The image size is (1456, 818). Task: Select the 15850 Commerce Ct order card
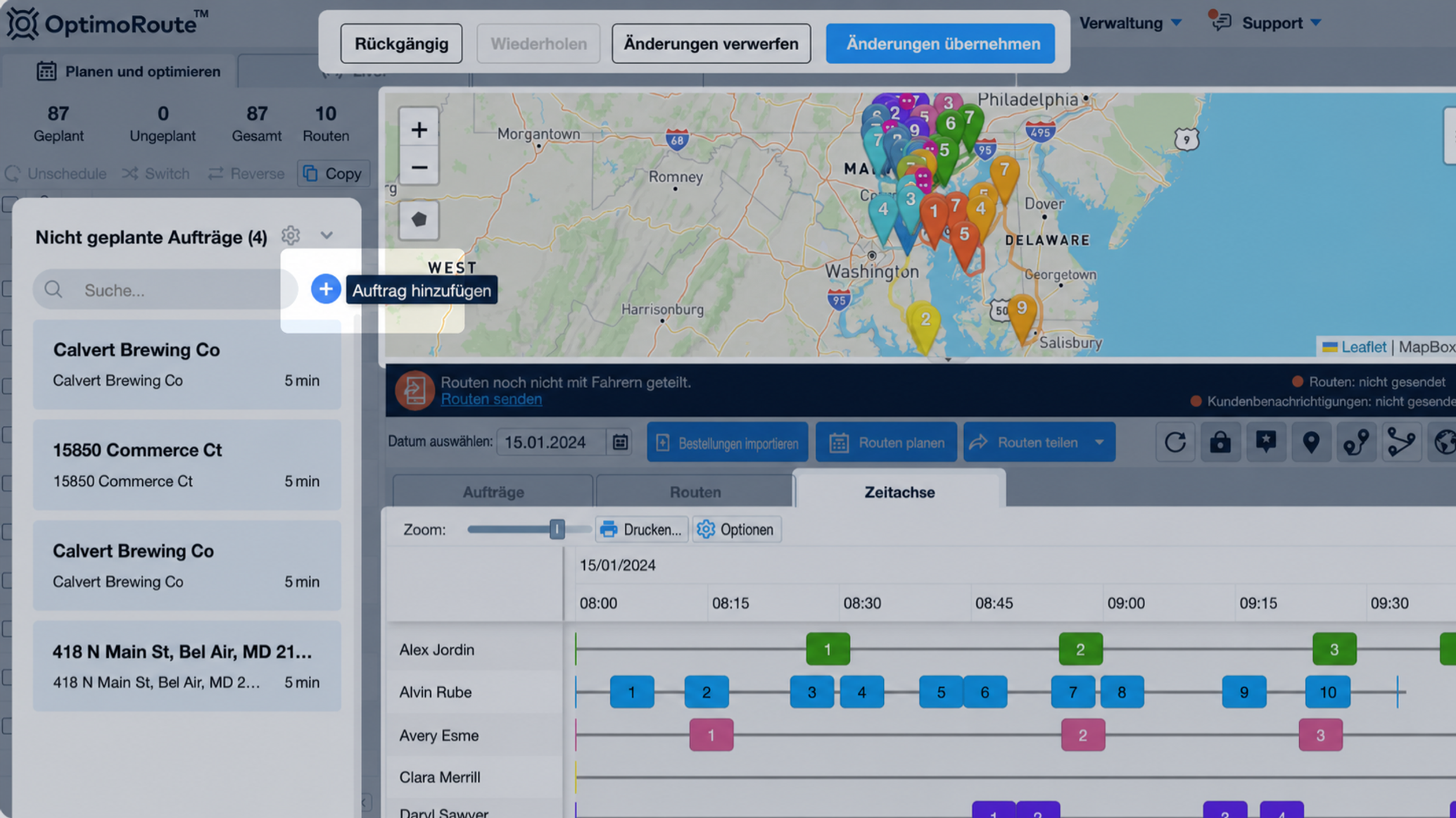point(186,465)
